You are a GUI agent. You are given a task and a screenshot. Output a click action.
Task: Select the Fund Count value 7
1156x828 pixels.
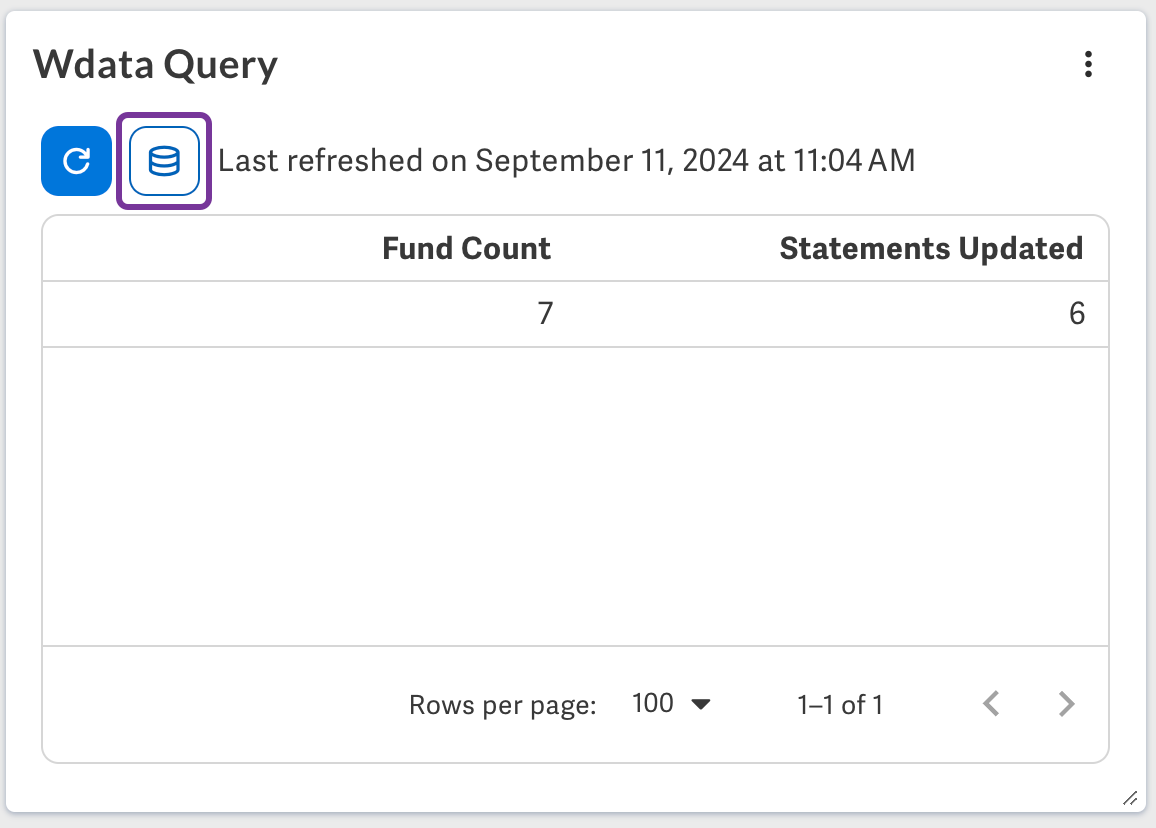pyautogui.click(x=545, y=313)
